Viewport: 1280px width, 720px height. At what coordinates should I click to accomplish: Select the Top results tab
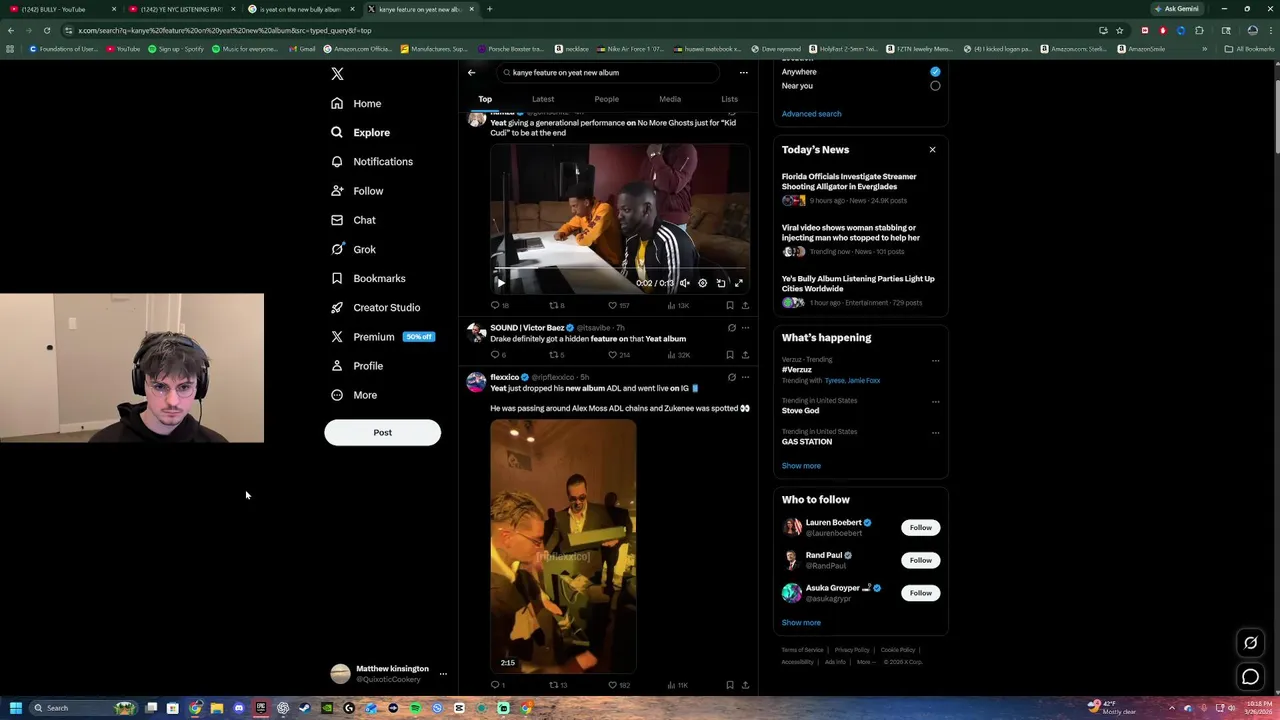pos(485,99)
